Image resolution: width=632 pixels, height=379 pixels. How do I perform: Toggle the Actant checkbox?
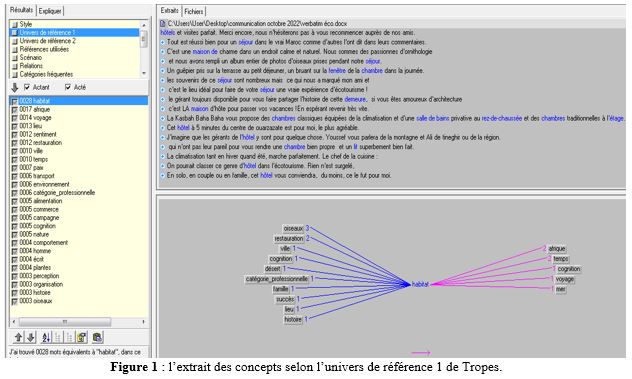click(x=27, y=87)
